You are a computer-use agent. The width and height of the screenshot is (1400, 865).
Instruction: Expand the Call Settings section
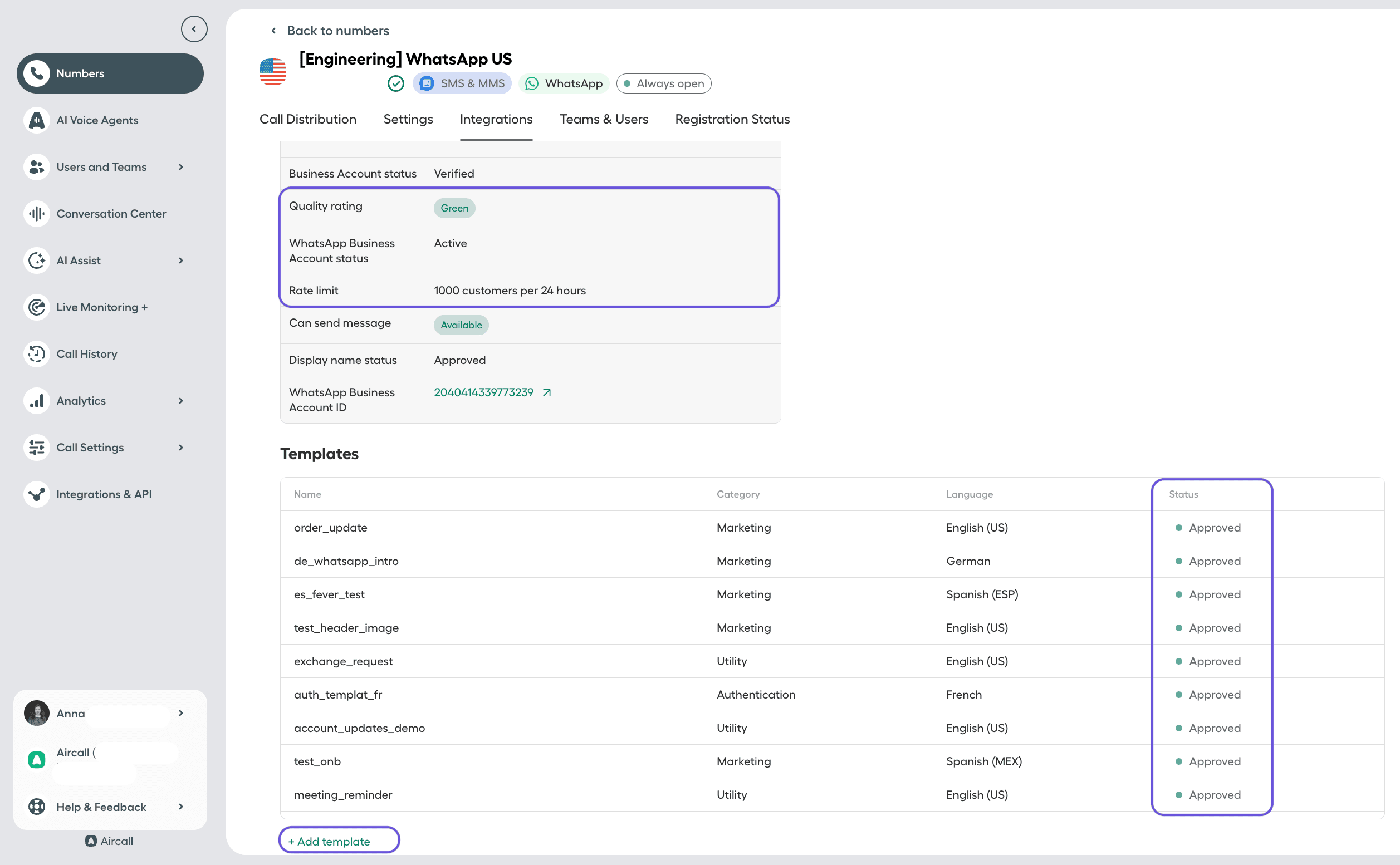point(180,448)
